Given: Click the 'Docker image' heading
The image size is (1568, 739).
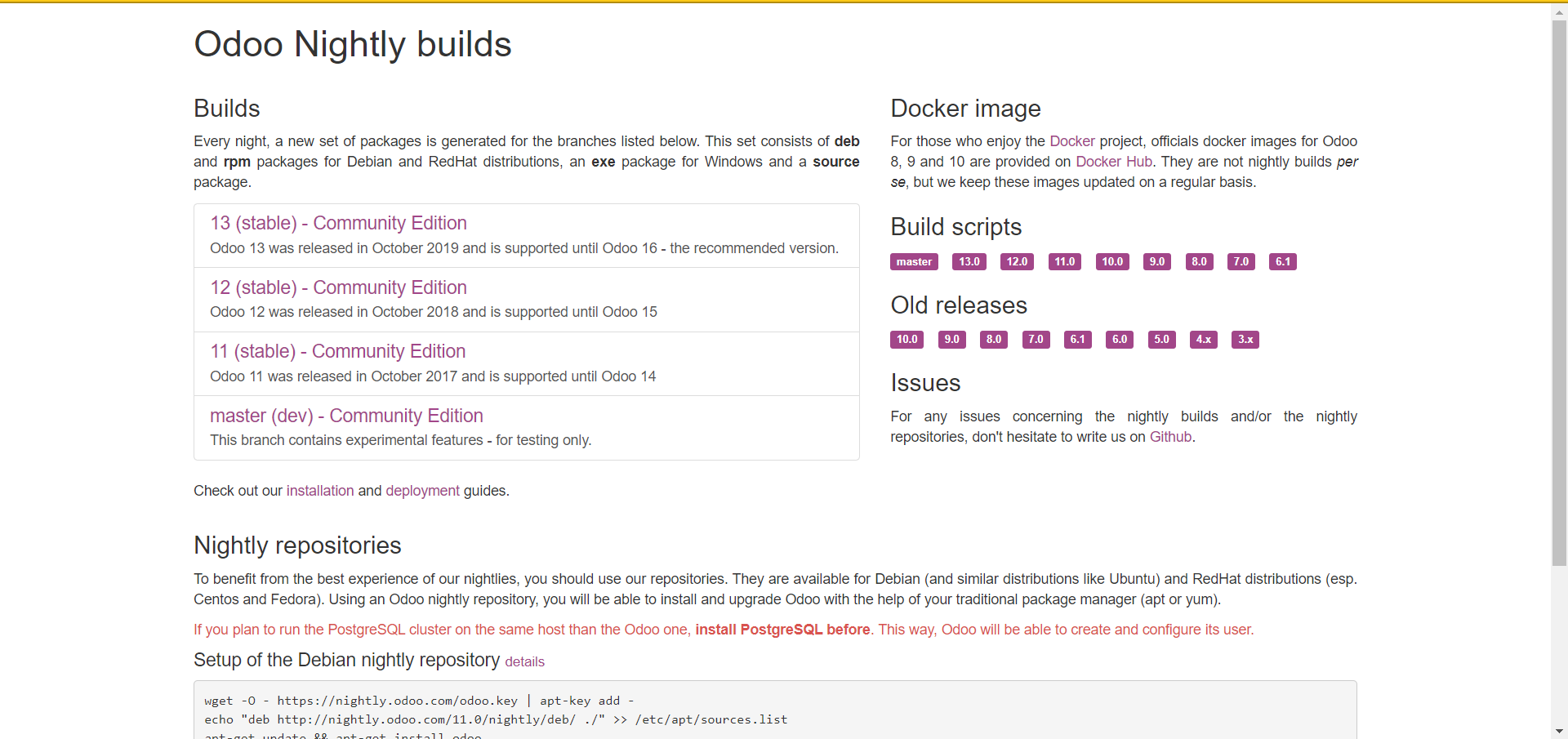Looking at the screenshot, I should pyautogui.click(x=965, y=109).
